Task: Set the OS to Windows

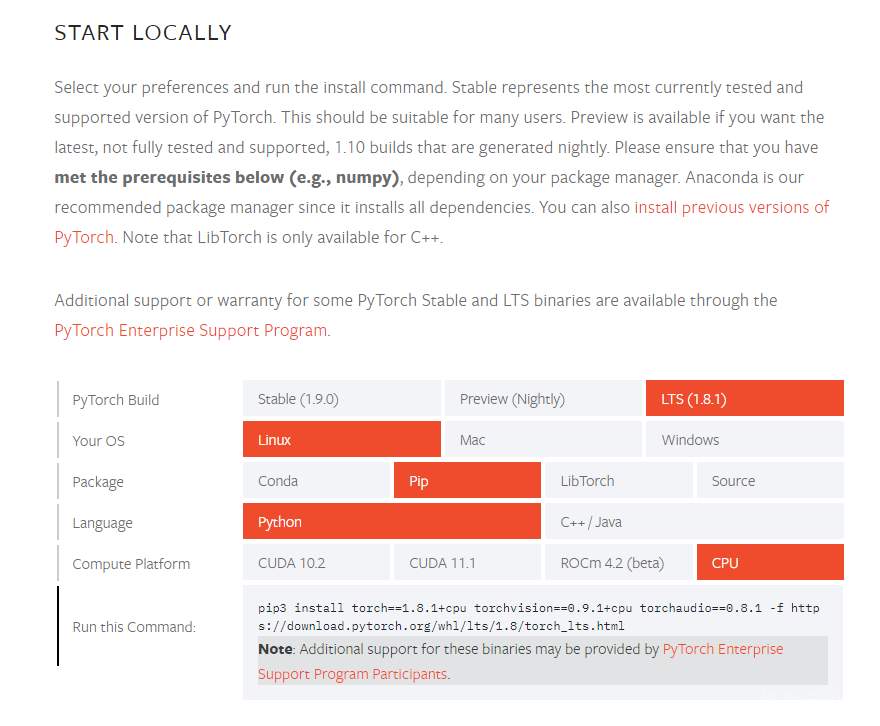Action: click(744, 440)
